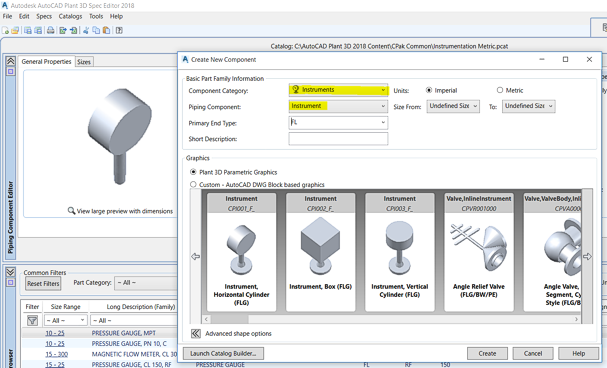Click the Export to Excel toolbar icon

pos(63,30)
